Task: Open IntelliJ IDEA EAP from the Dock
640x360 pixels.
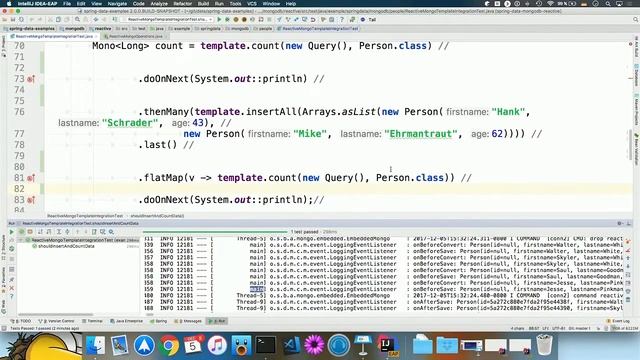Action: click(387, 345)
